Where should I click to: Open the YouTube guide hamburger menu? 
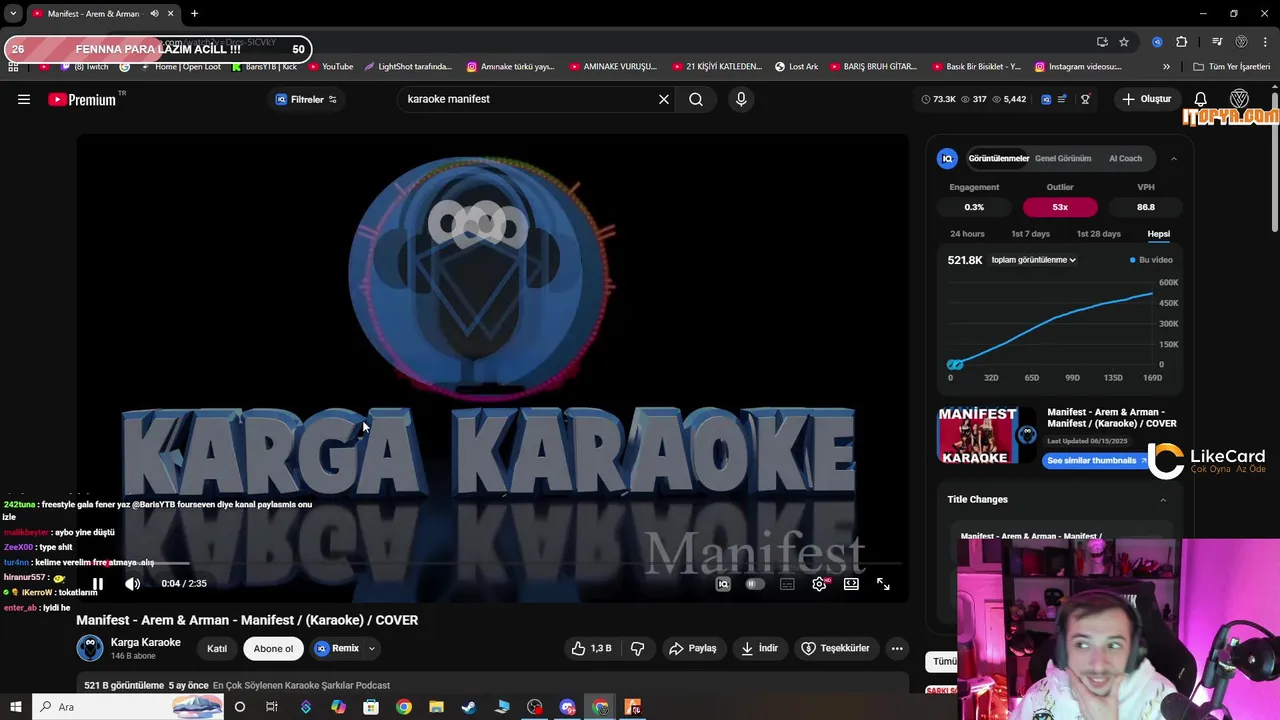tap(24, 99)
